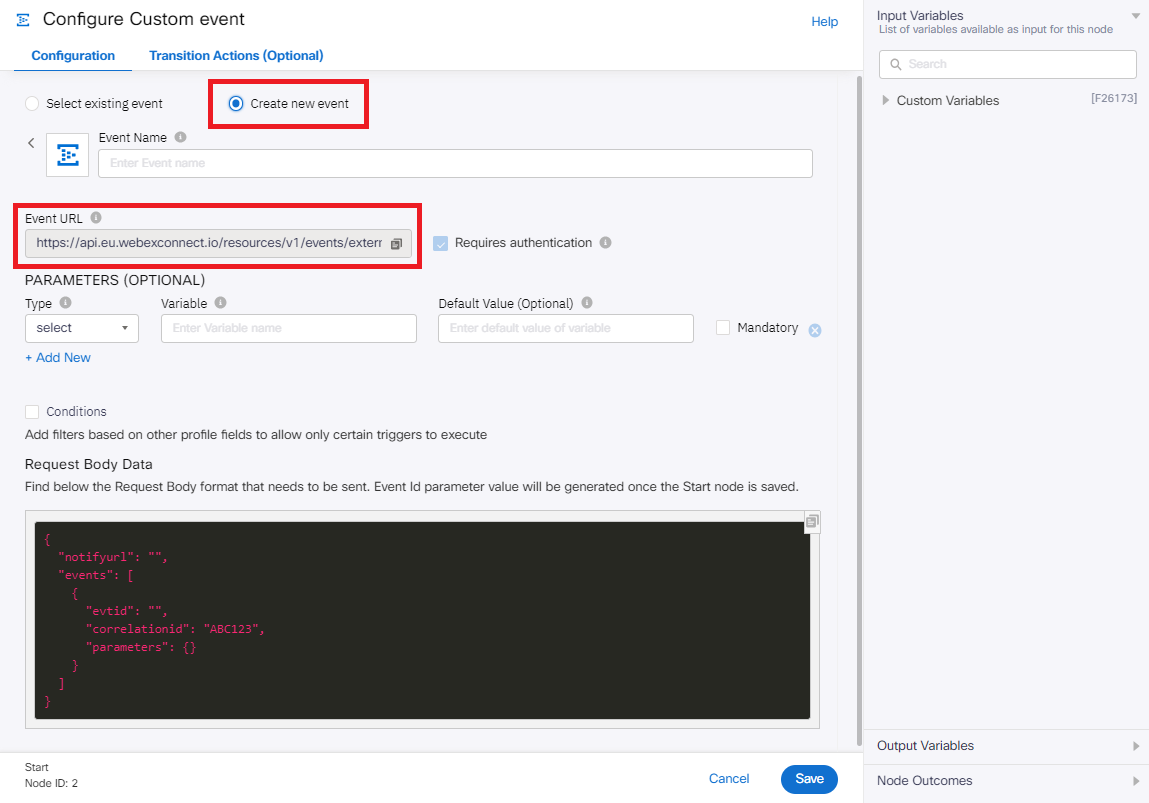Image resolution: width=1149 pixels, height=803 pixels.
Task: Open the parameter Type select dropdown
Action: click(82, 328)
